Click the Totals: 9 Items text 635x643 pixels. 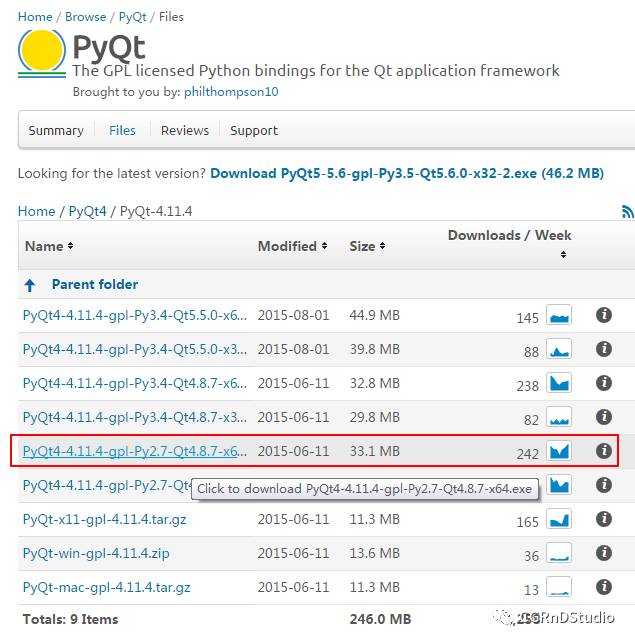pos(71,619)
